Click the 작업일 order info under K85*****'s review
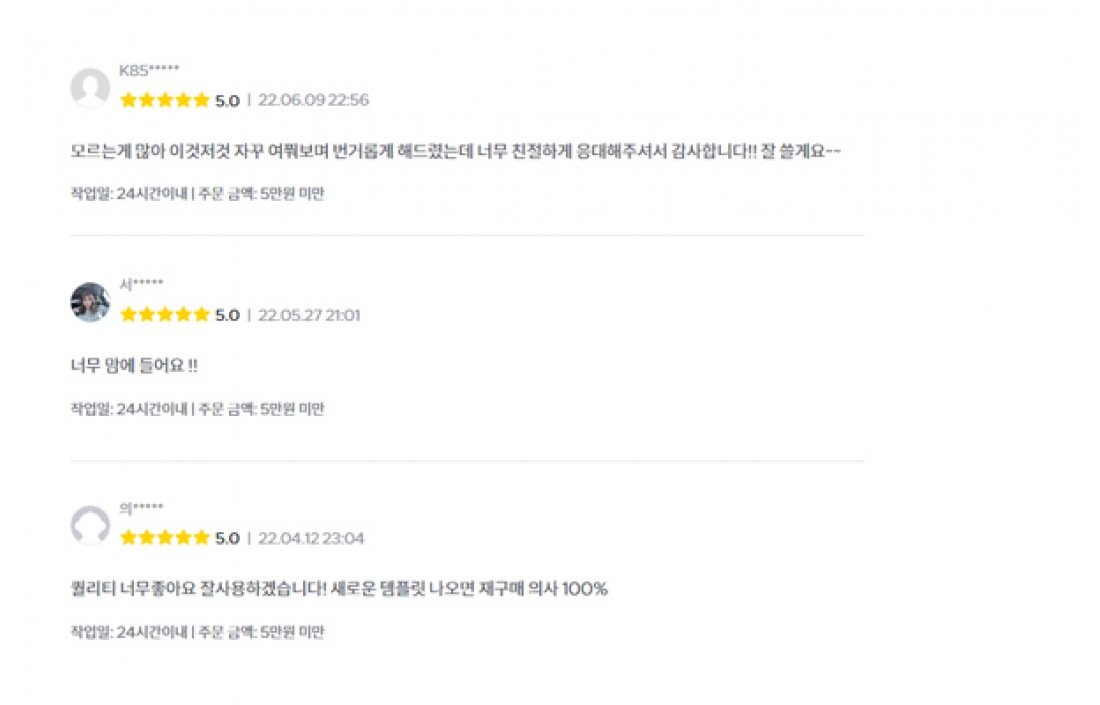Screen dimensions: 1100x705 pyautogui.click(x=197, y=194)
